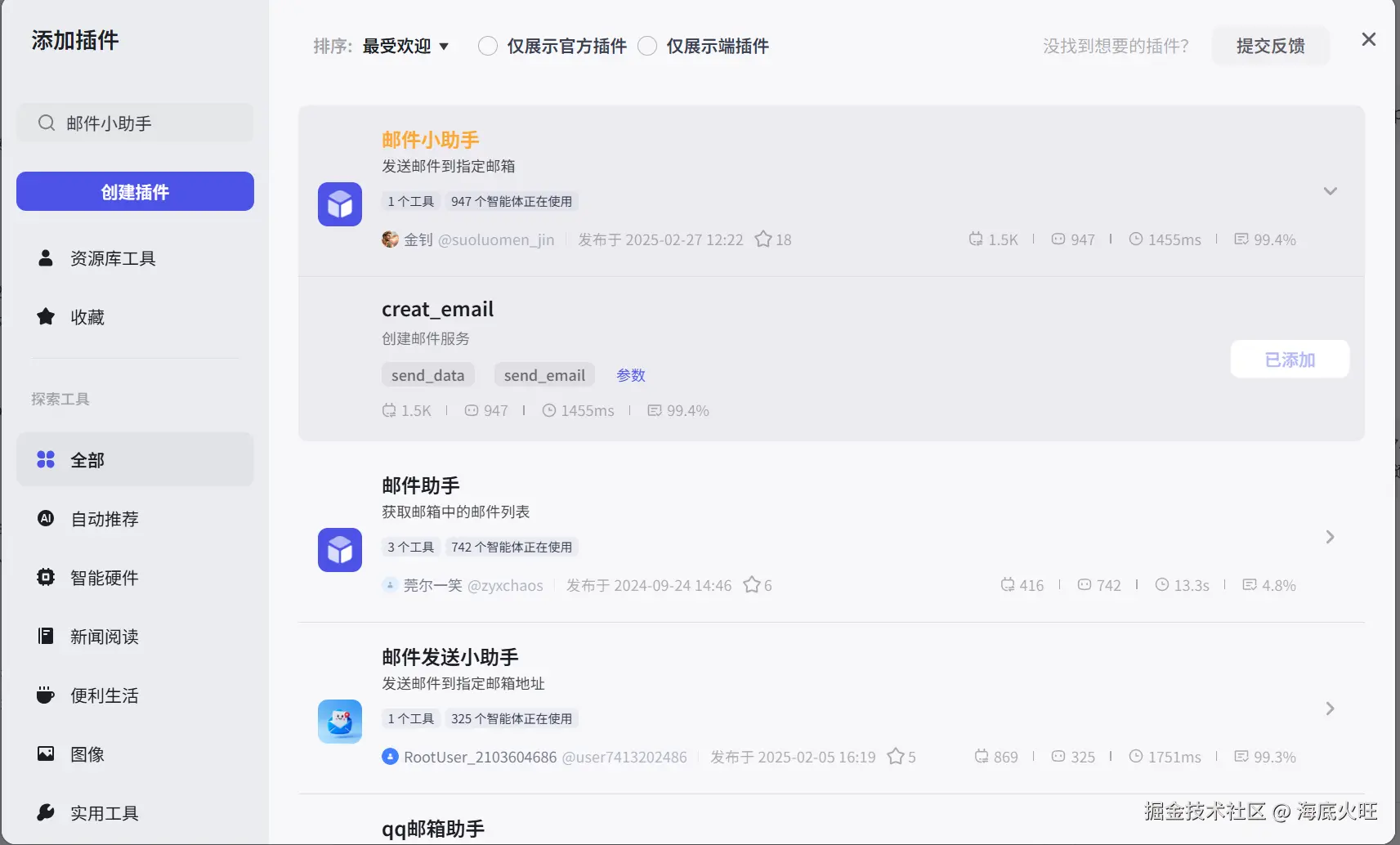Click 邮件助手 plugin title
Viewport: 1400px width, 845px height.
[421, 485]
